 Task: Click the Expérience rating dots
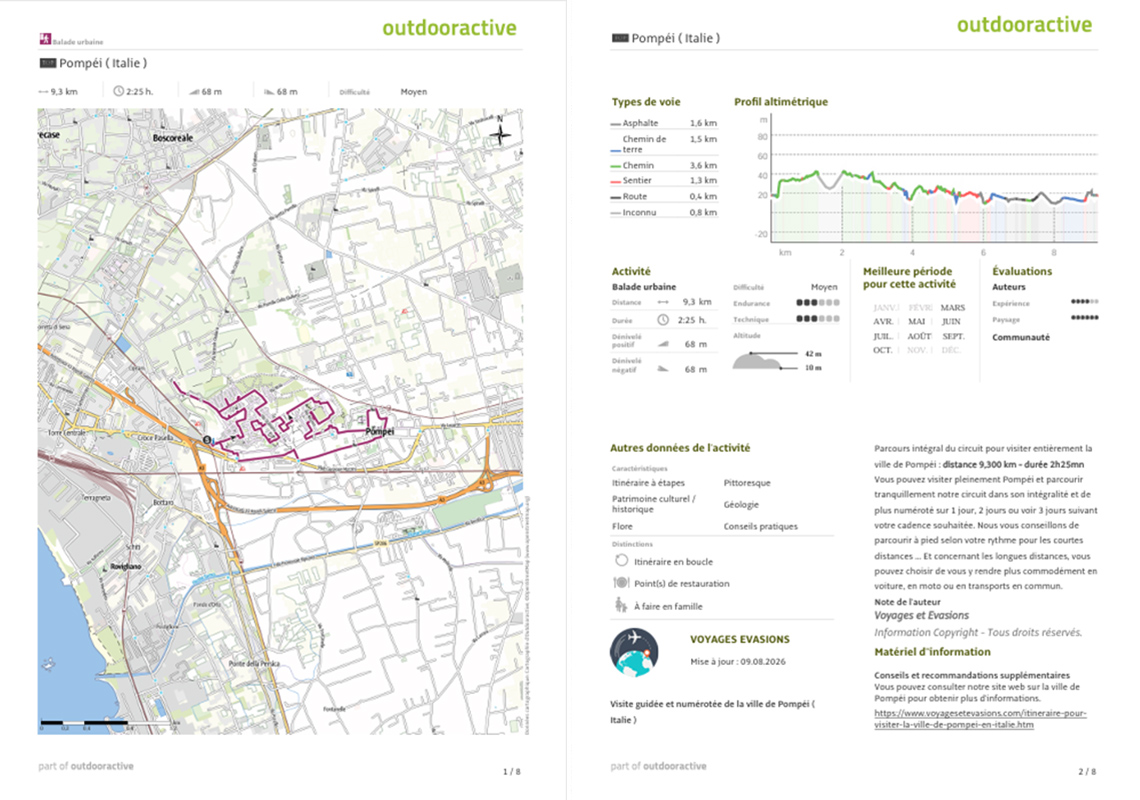[x=1085, y=302]
